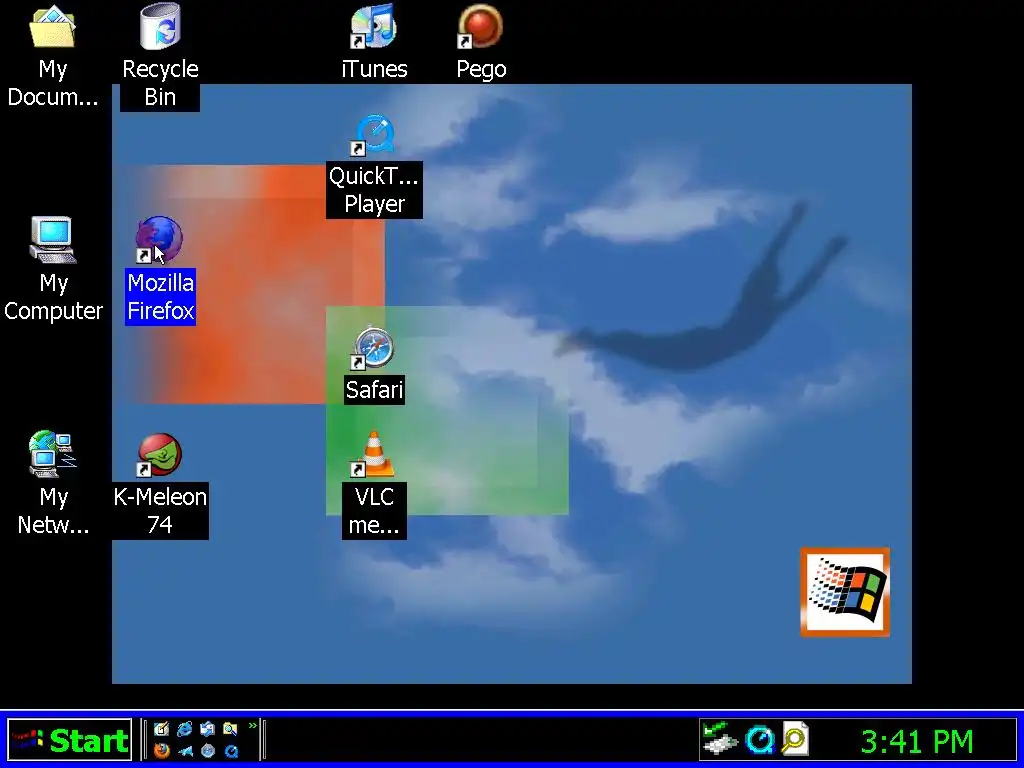Launch Safari compass from Quick Launch
This screenshot has width=1024, height=768.
(208, 750)
